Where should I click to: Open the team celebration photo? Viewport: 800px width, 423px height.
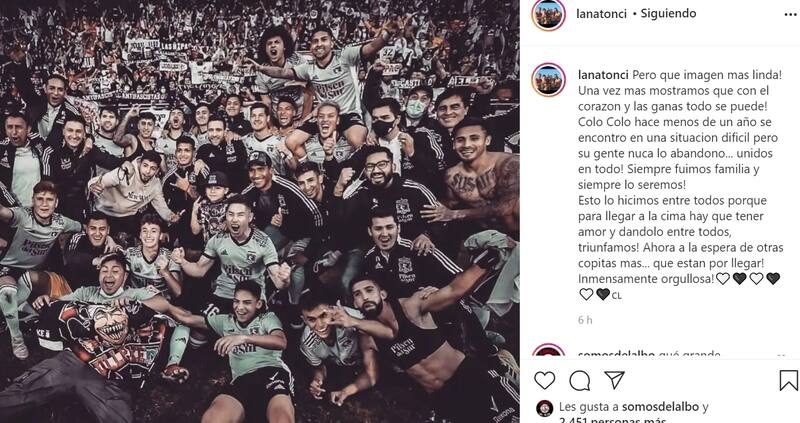tap(260, 211)
